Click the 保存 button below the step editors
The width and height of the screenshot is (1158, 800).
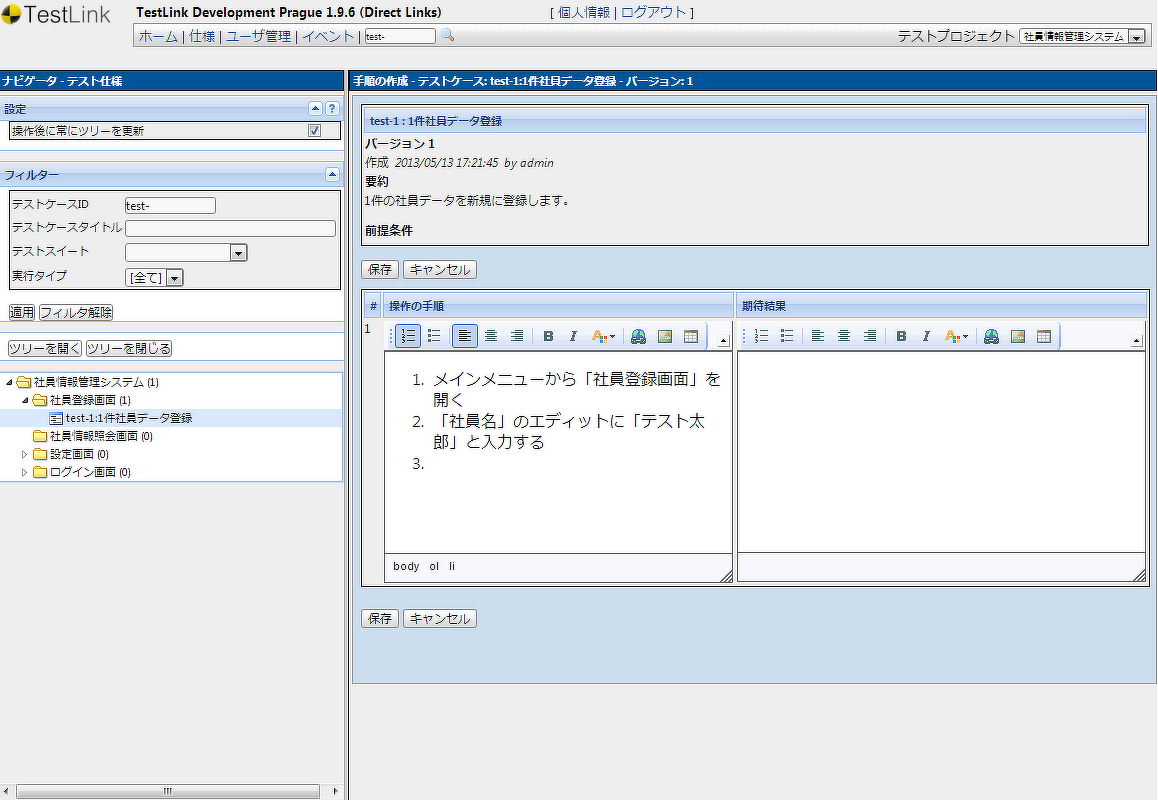coord(379,618)
